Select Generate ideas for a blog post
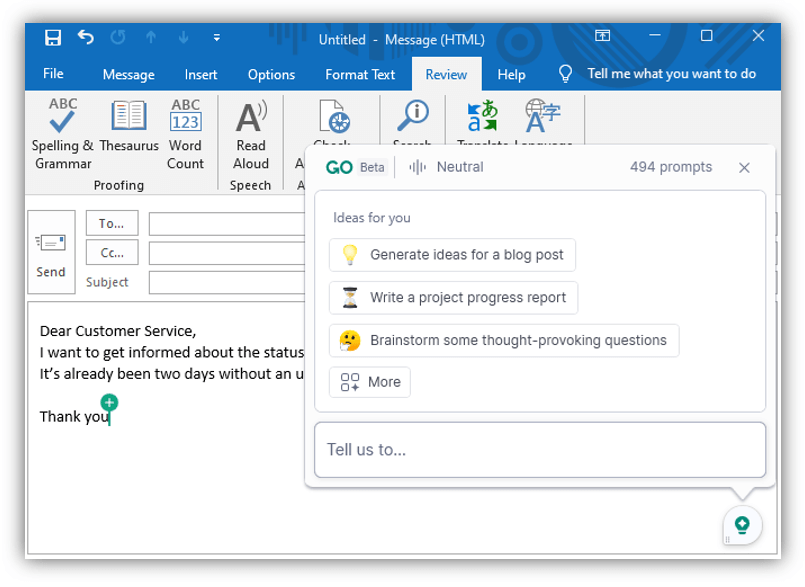Viewport: 805px width, 587px height. 452,255
